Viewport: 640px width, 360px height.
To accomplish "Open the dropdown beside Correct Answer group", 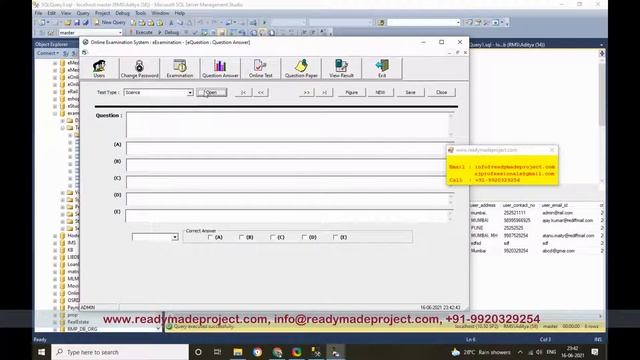I will point(175,237).
